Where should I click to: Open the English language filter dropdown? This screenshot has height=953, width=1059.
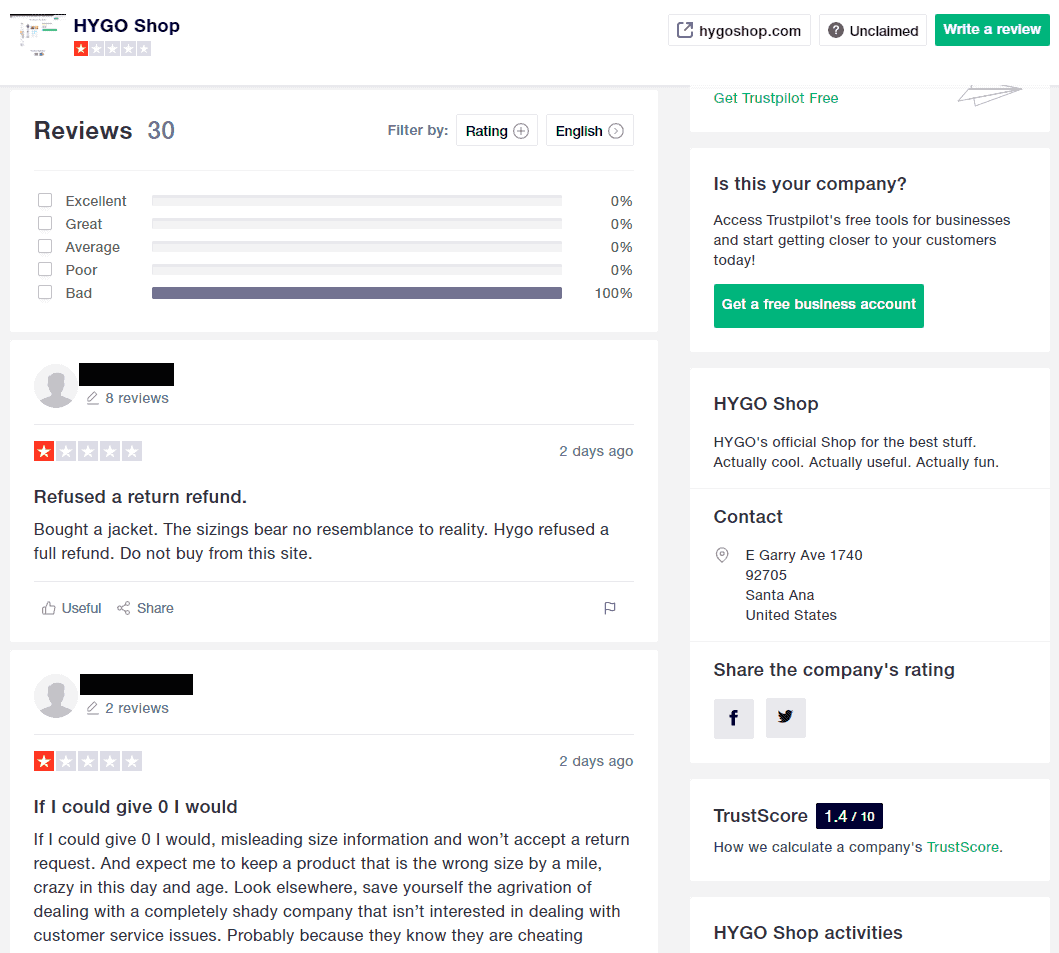[589, 130]
